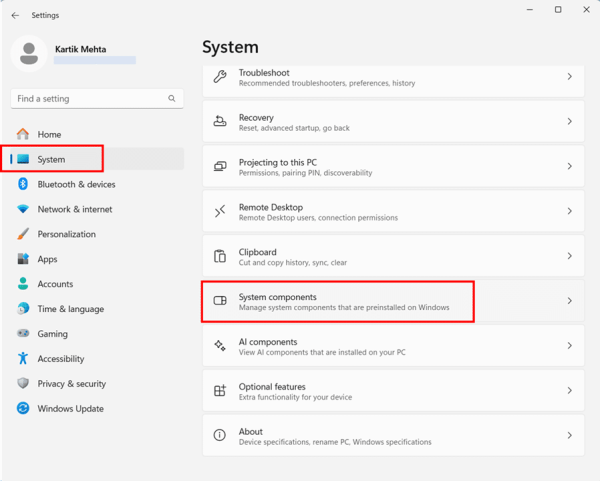Maximize the Settings window

[558, 10]
